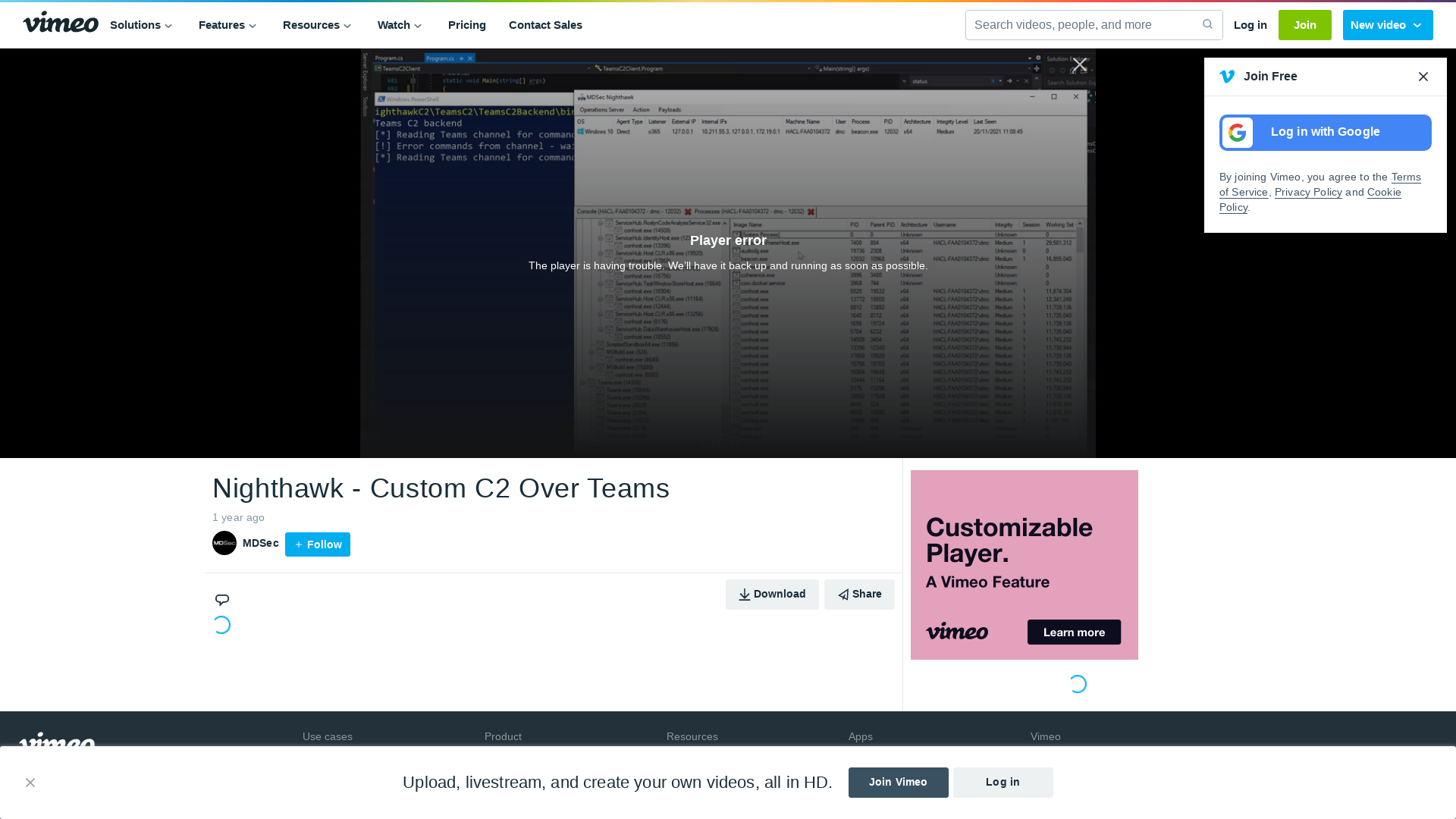Close the video player overlay X
1456x819 pixels.
click(1080, 65)
